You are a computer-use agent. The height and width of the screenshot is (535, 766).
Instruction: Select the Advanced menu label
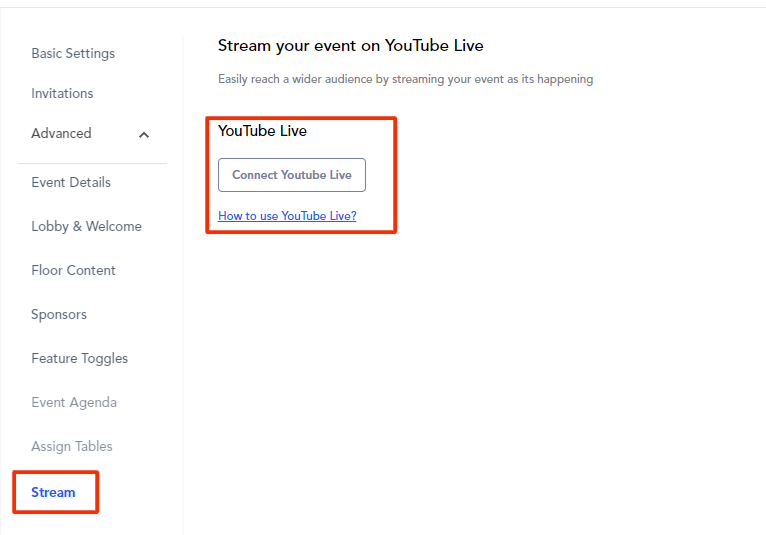(61, 133)
